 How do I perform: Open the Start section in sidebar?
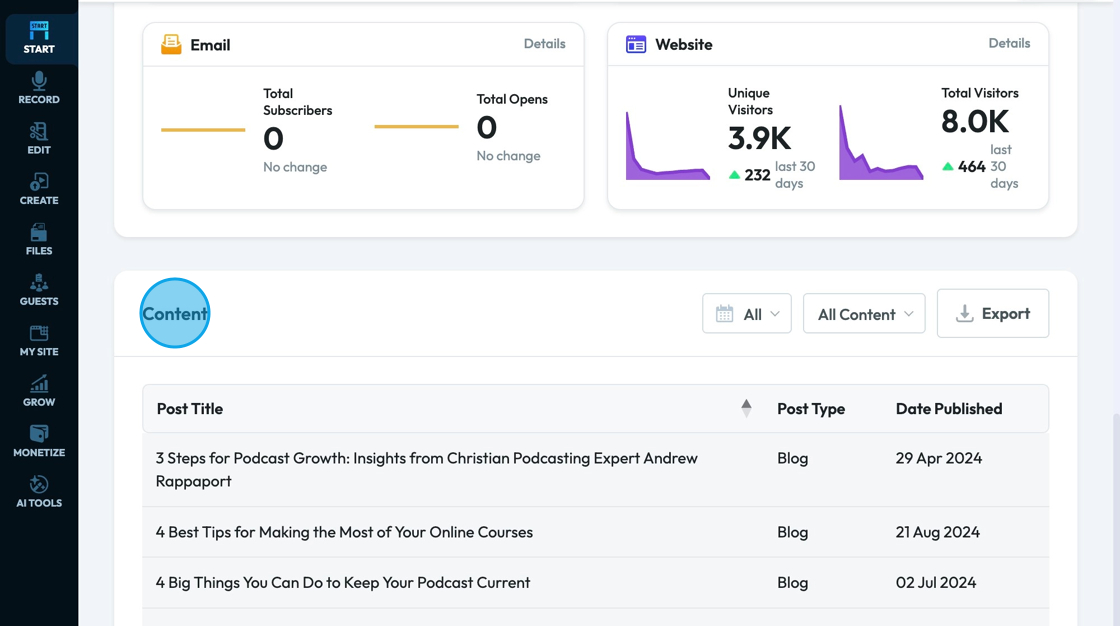click(39, 38)
